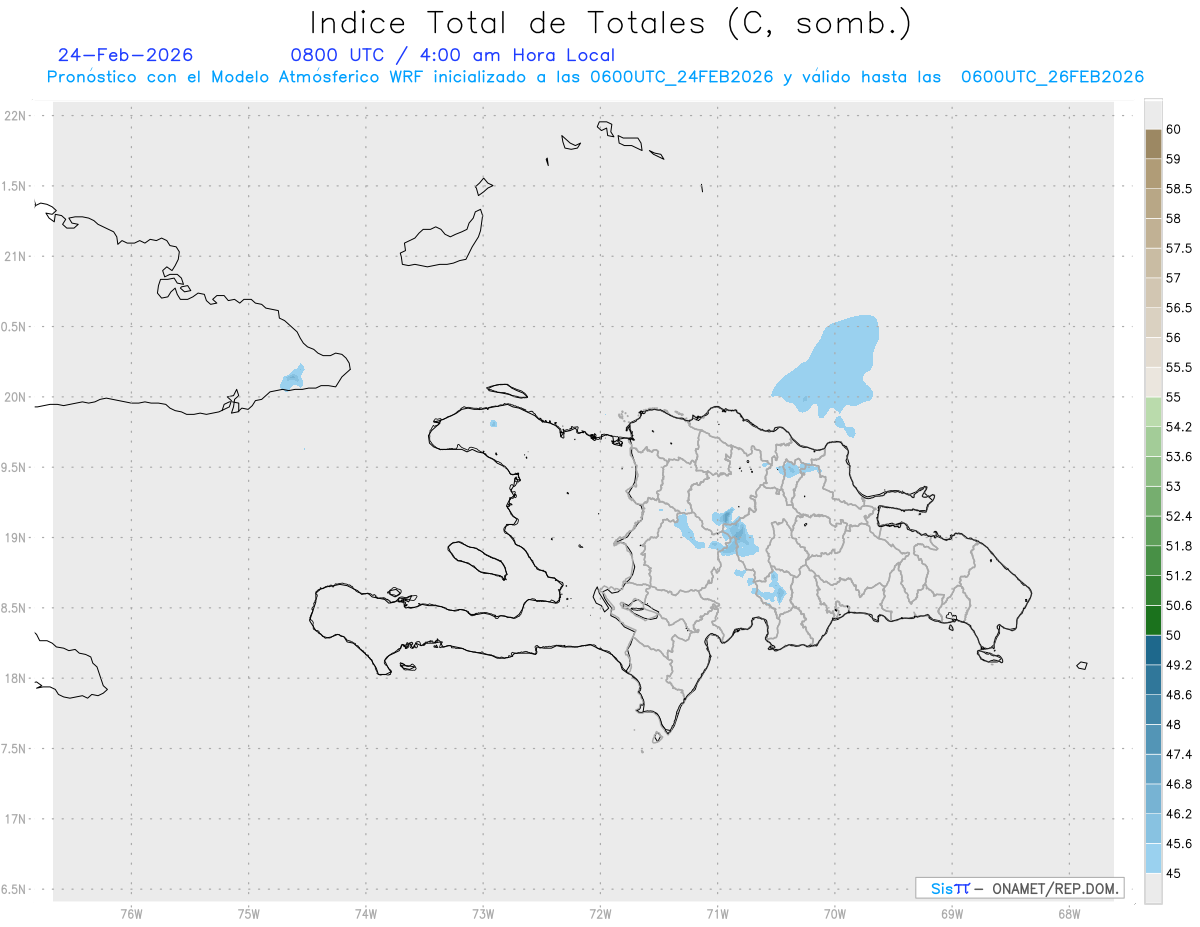This screenshot has height=927, width=1200.
Task: Click the "46.8" colorbar value
Action: (1179, 784)
